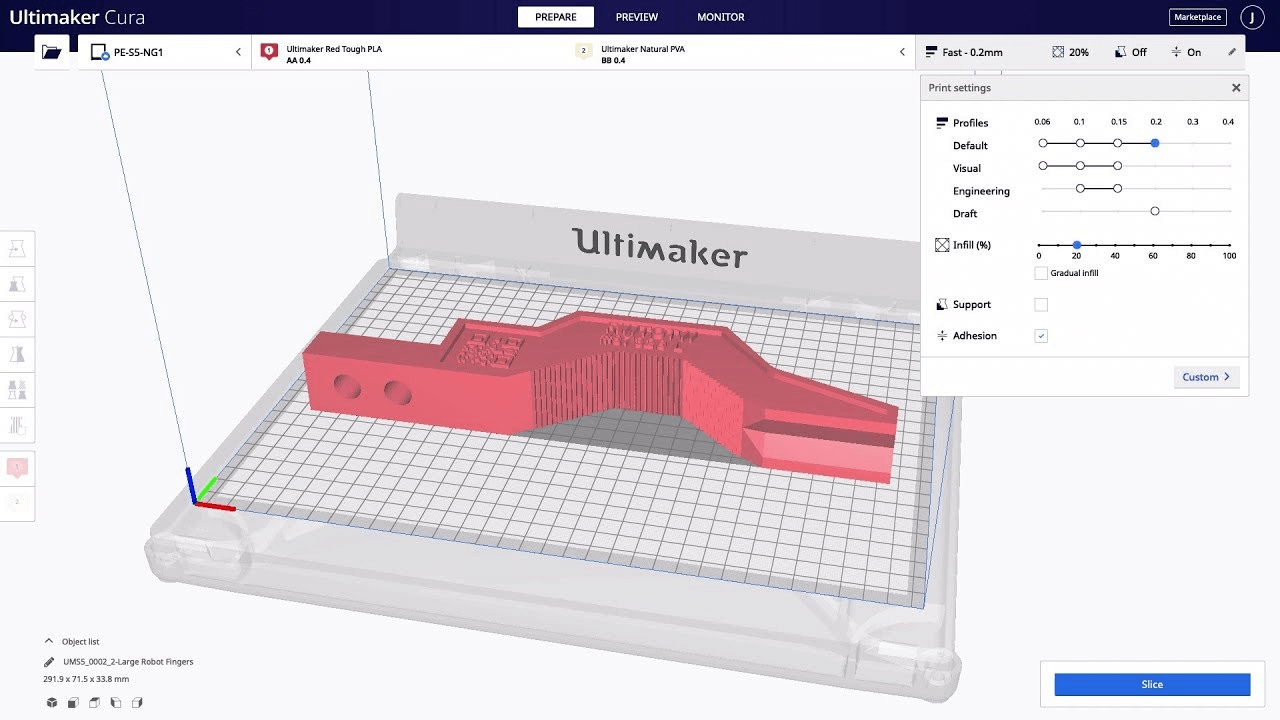The width and height of the screenshot is (1280, 720).
Task: Set Infill slider to 40 percent
Action: (x=1115, y=245)
